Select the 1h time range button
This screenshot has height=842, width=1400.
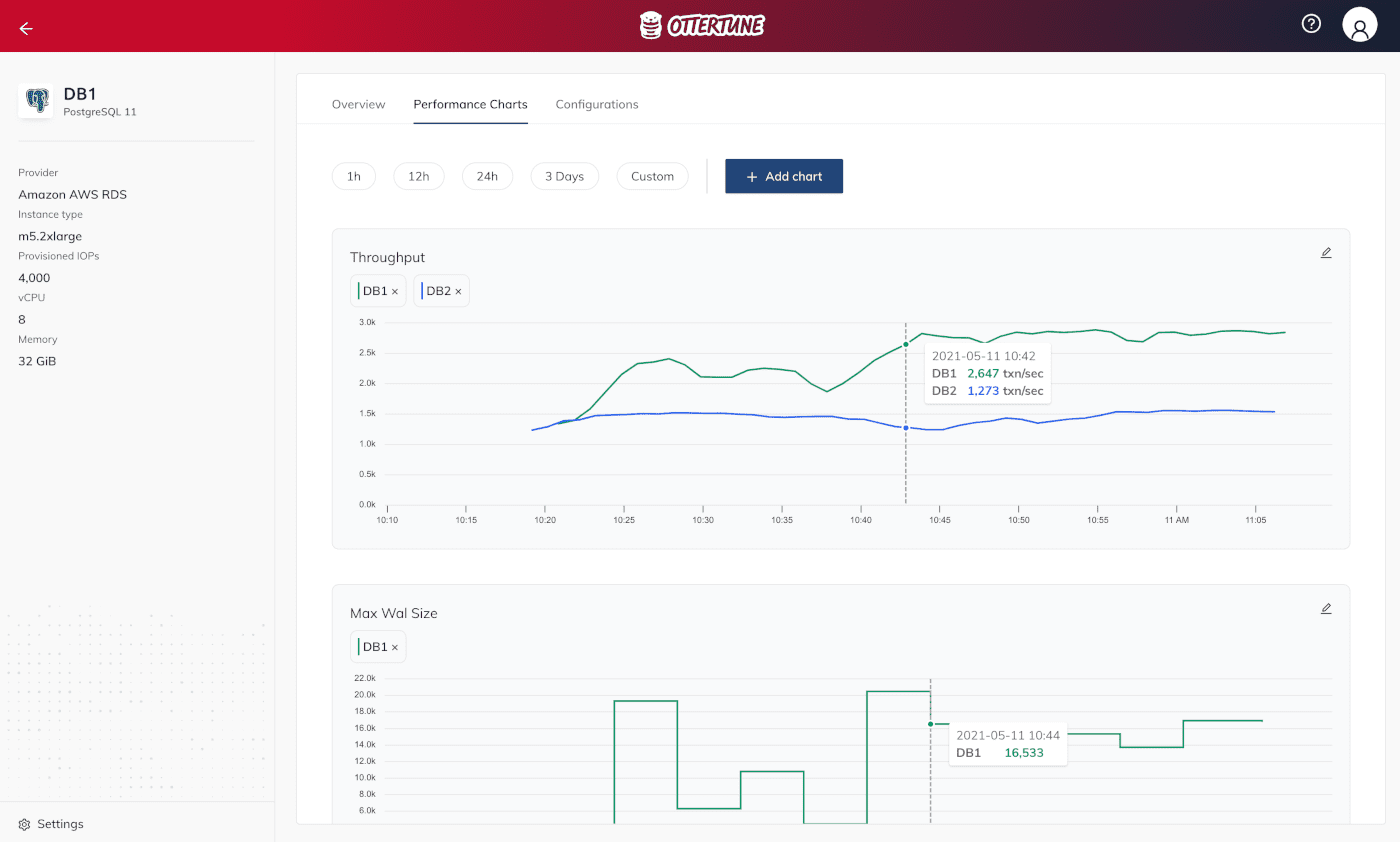coord(353,176)
